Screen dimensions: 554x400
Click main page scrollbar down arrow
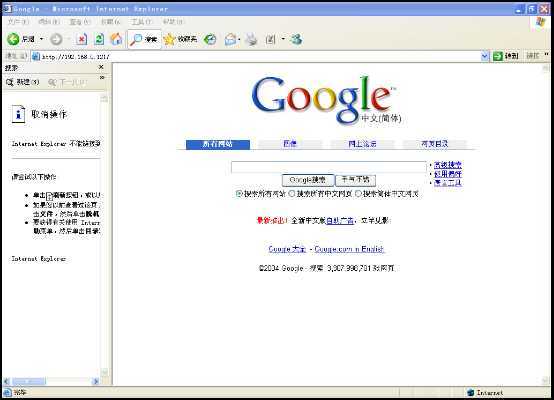(546, 381)
